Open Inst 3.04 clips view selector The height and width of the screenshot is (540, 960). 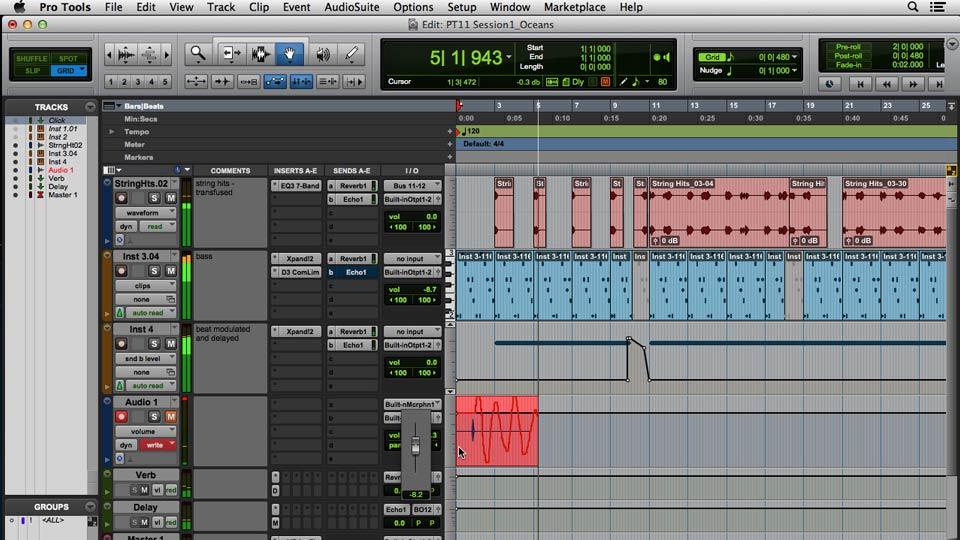point(146,285)
